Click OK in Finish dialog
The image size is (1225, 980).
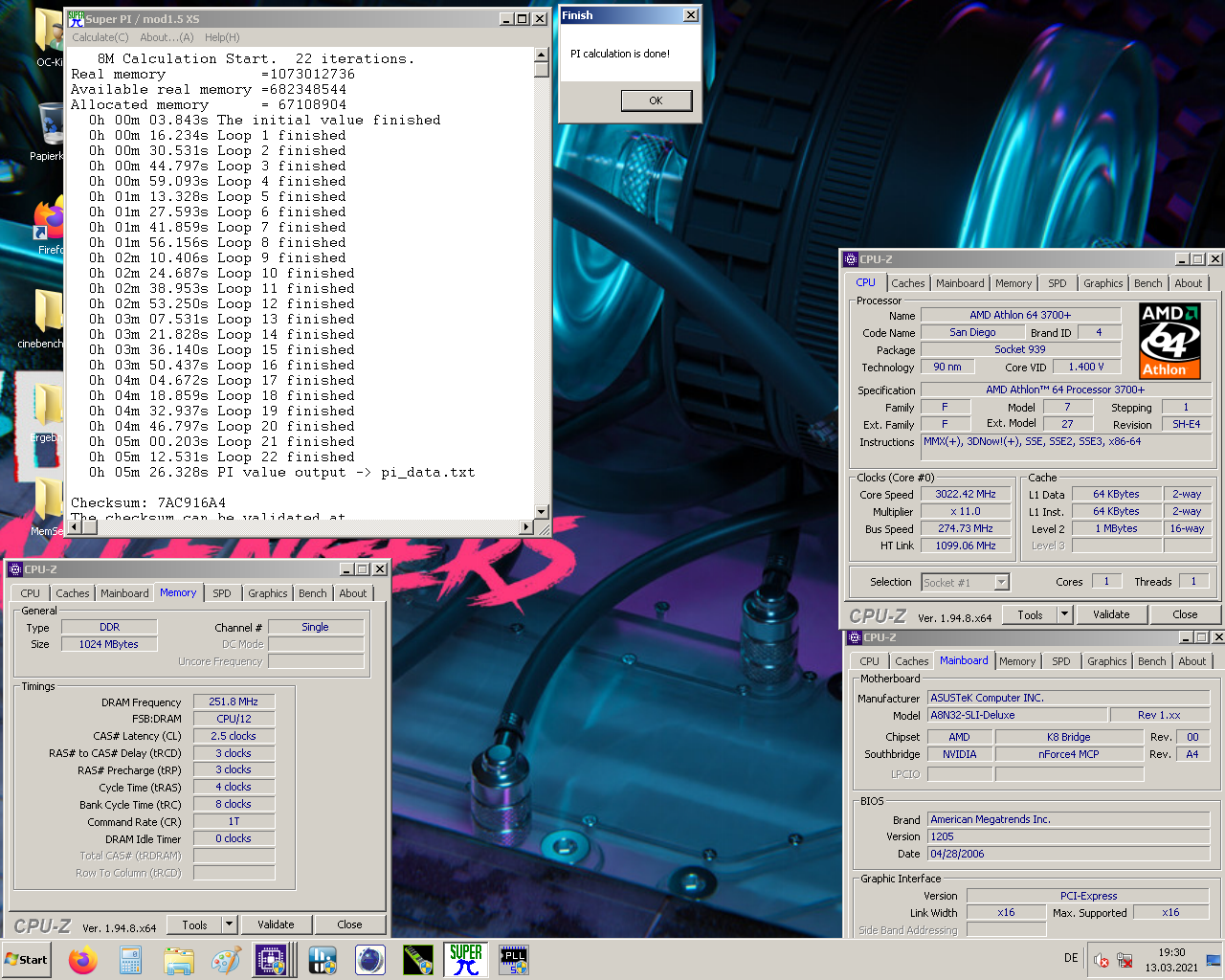click(656, 100)
